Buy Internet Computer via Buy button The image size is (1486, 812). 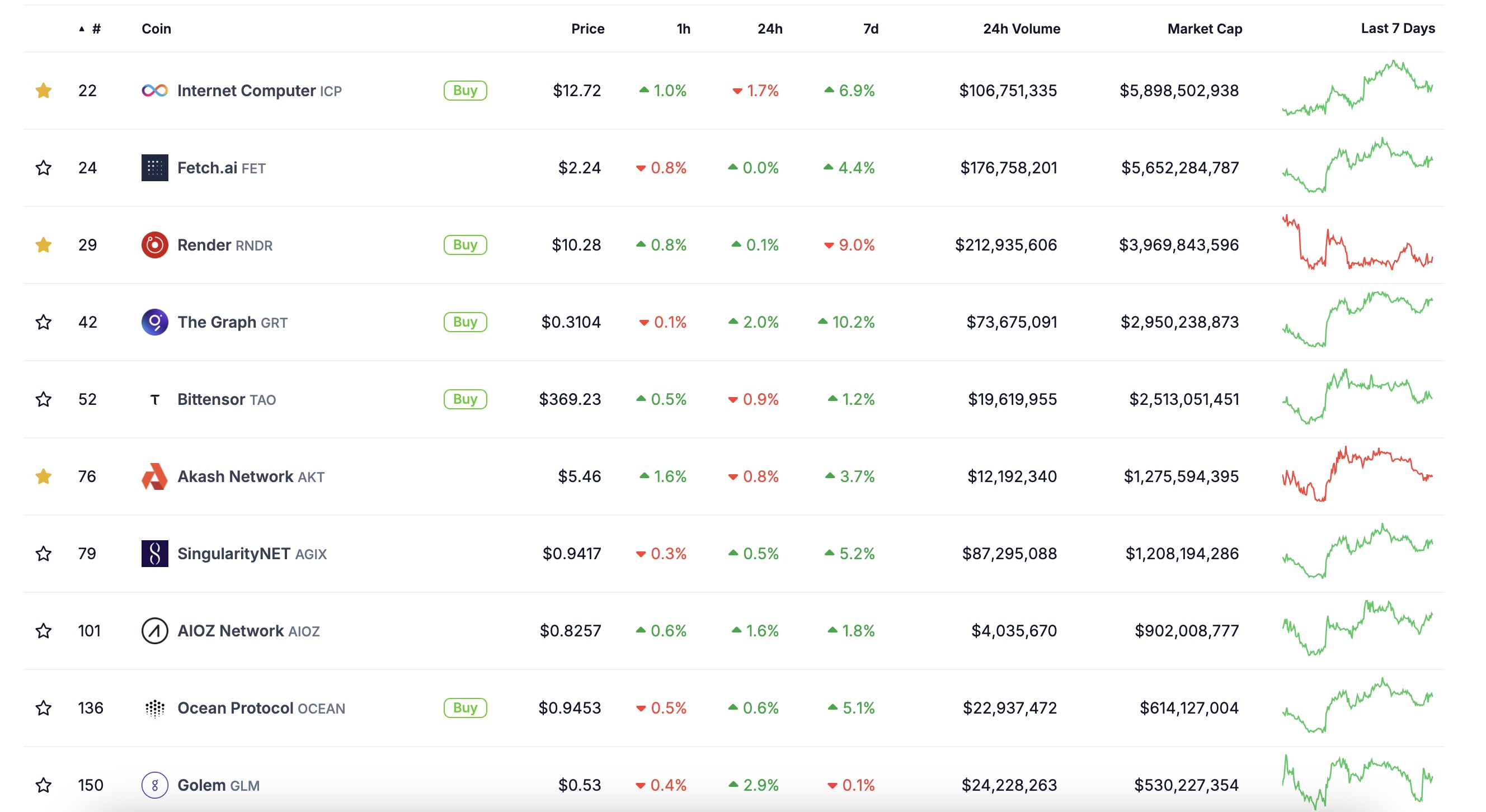click(465, 91)
